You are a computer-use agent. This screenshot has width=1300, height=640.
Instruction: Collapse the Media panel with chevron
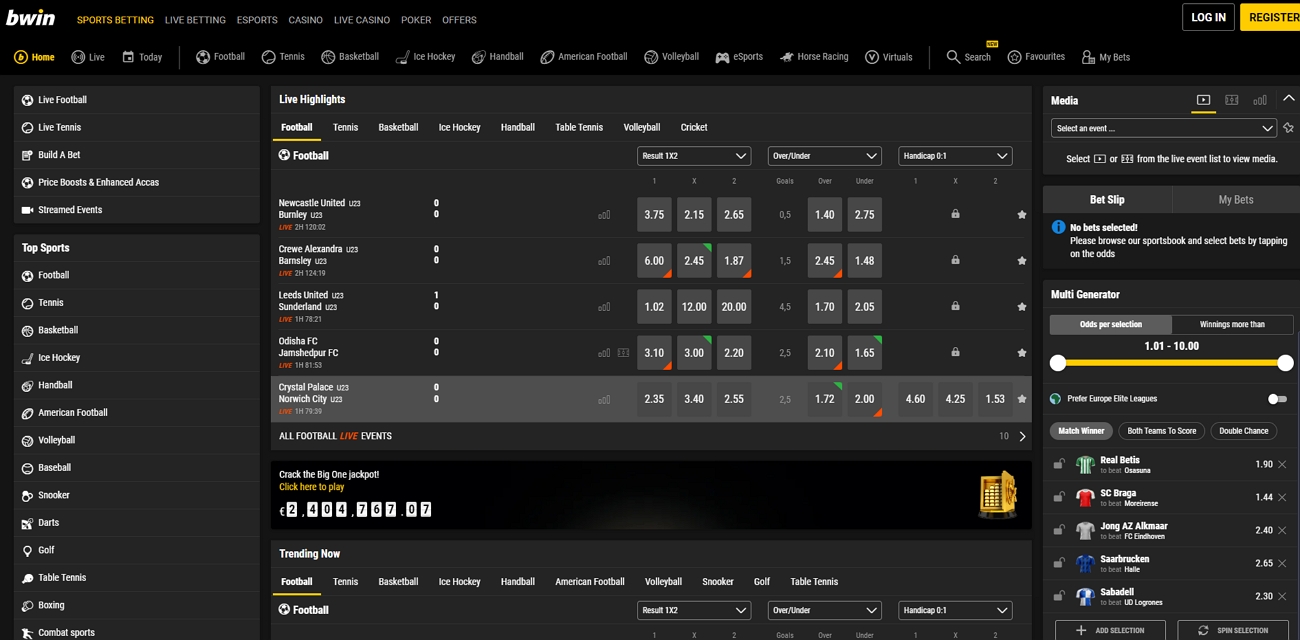coord(1289,98)
